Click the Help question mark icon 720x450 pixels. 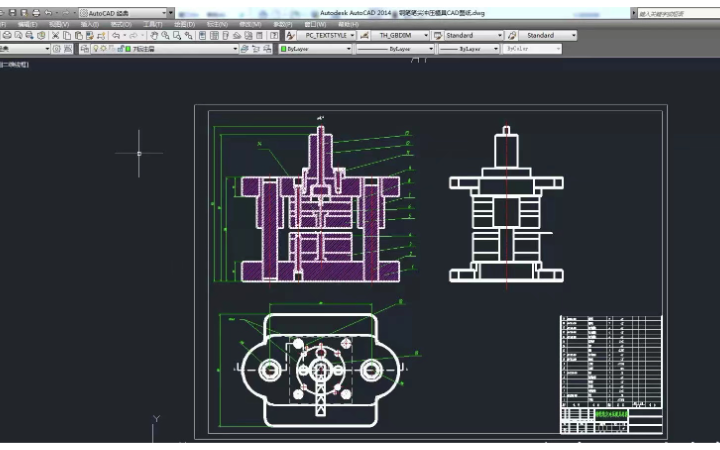click(x=274, y=35)
